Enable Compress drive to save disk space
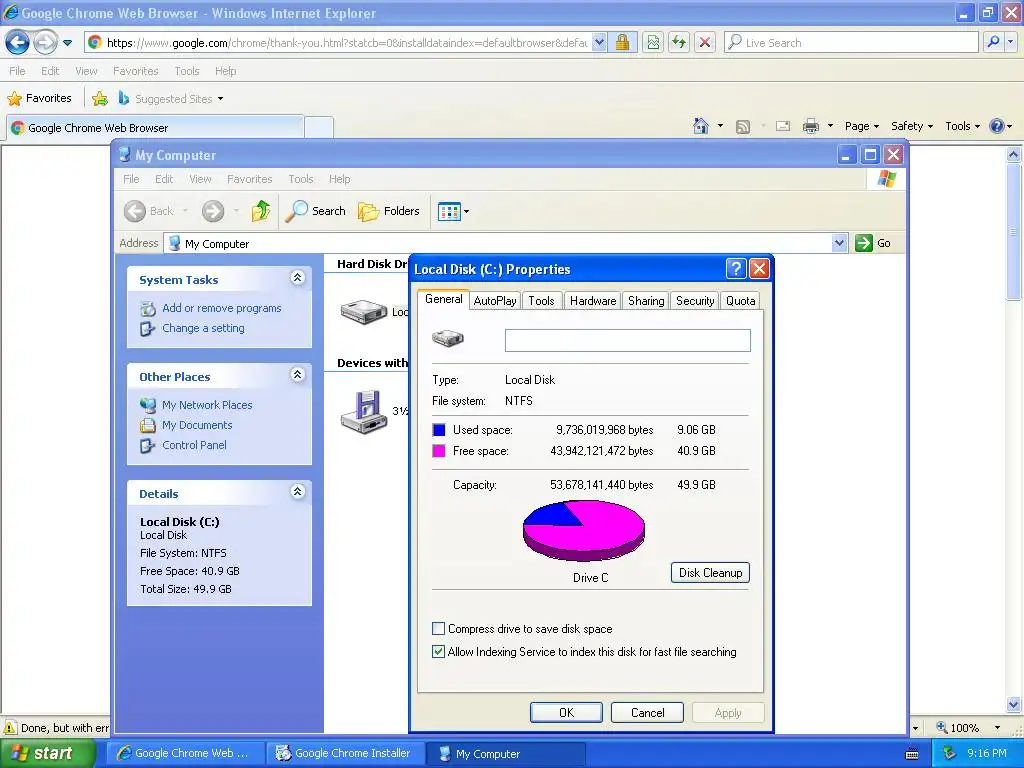 pos(438,629)
